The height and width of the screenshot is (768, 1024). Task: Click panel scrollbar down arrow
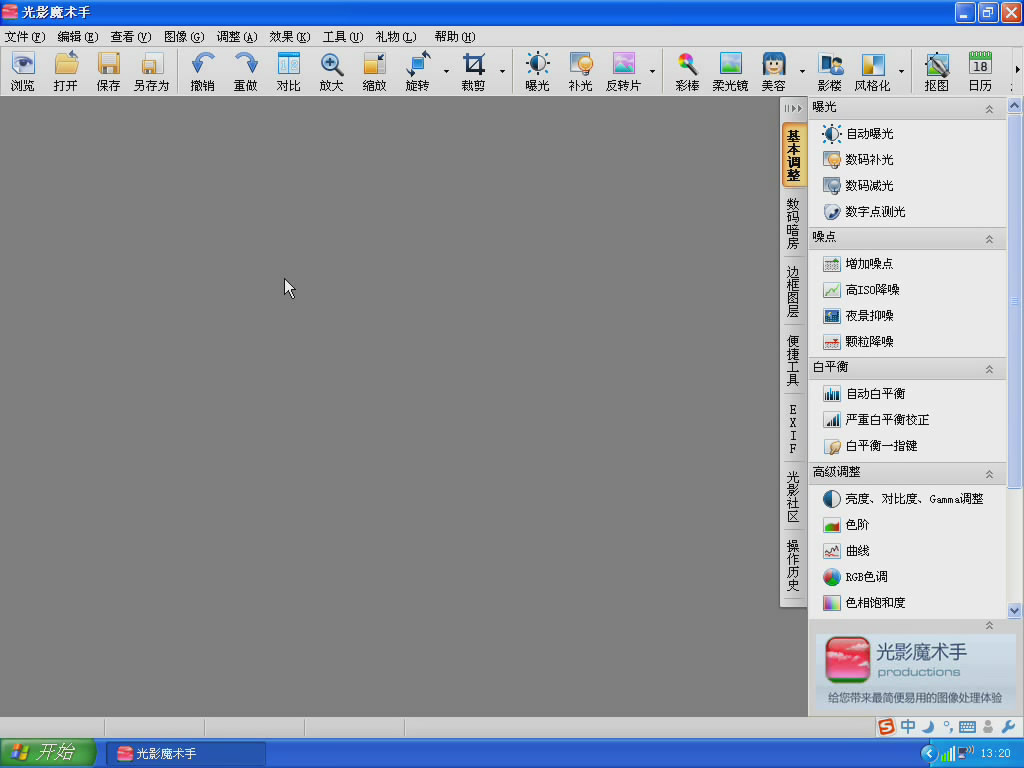point(1014,611)
